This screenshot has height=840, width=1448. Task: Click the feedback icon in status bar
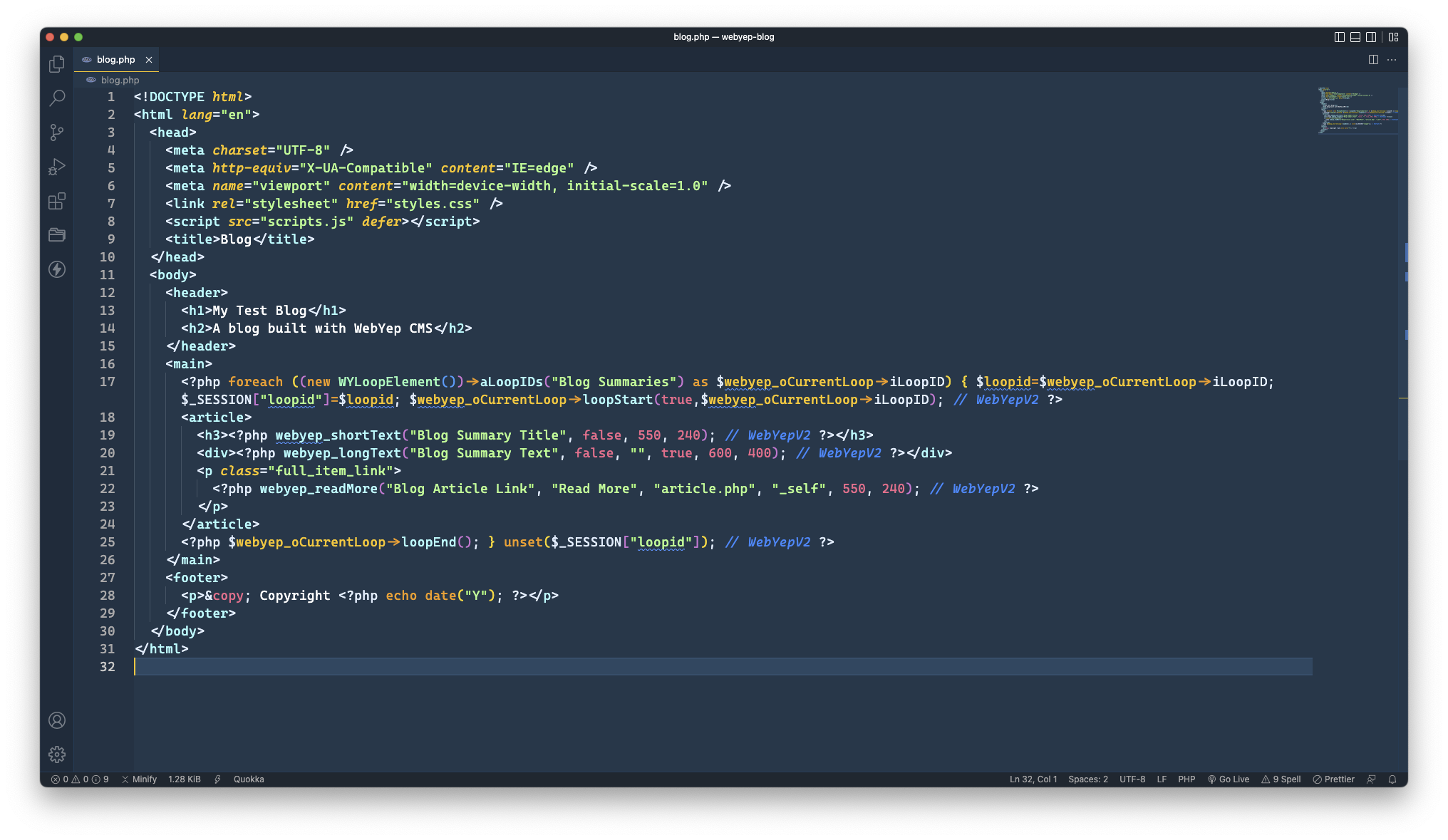tap(1371, 779)
